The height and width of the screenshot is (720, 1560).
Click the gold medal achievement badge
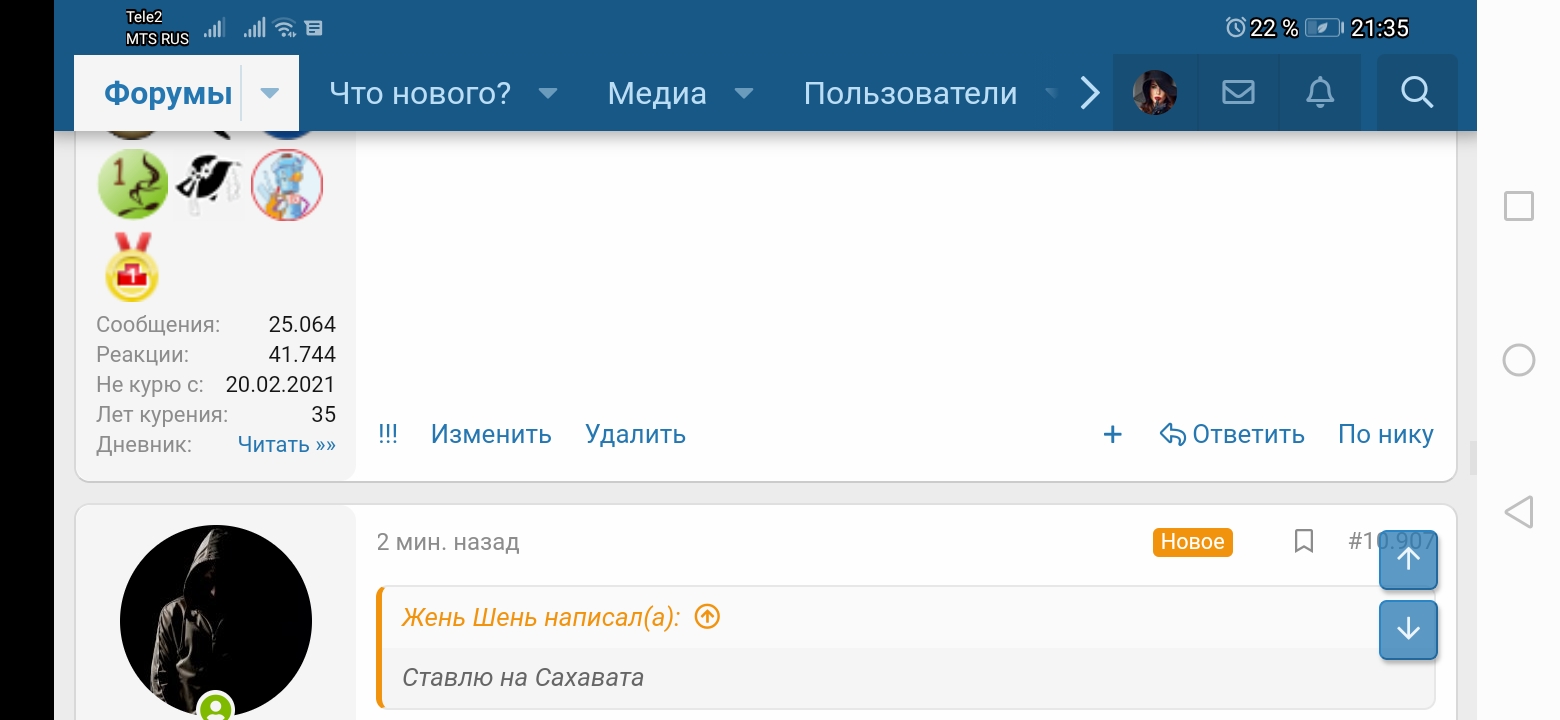pos(130,267)
